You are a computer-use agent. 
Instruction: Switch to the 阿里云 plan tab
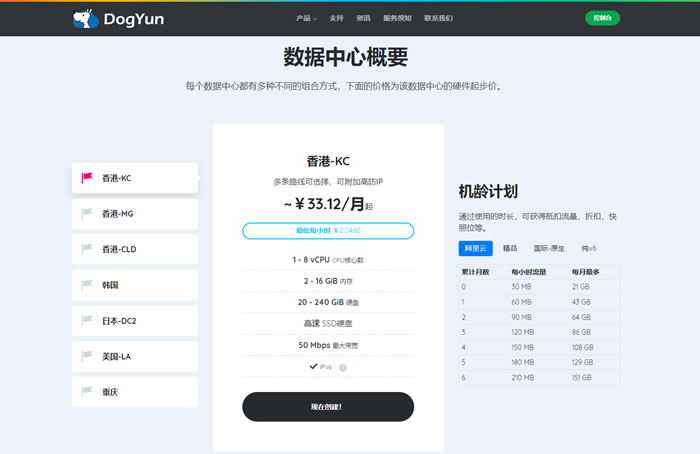(475, 248)
